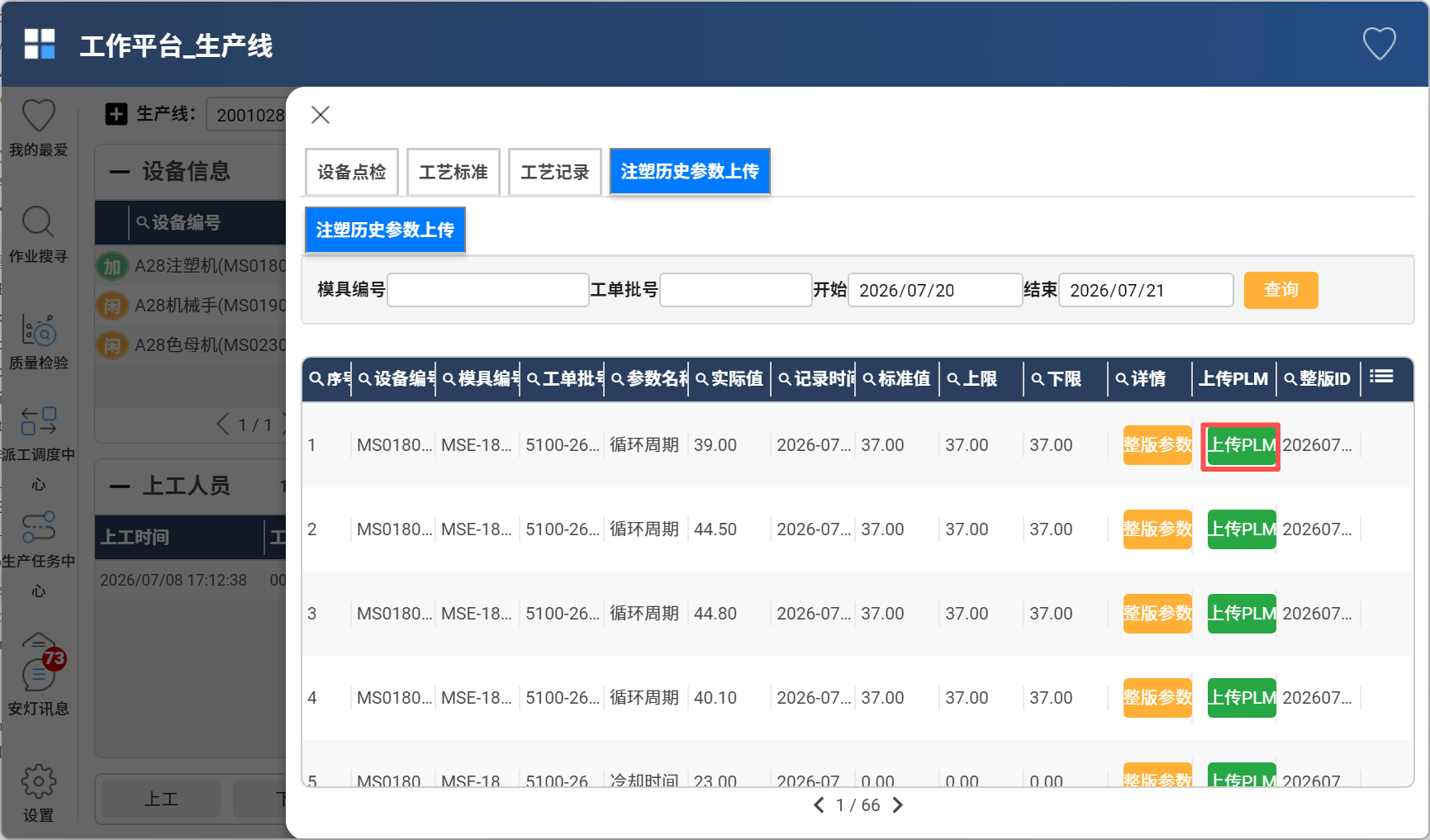
Task: Focus the 模具编号 input field
Action: [488, 290]
